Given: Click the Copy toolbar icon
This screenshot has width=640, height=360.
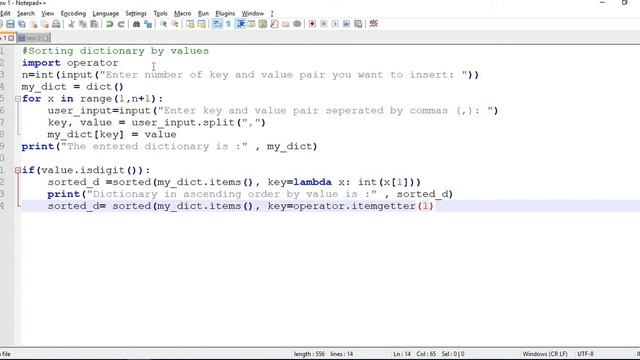Looking at the screenshot, I should tap(83, 24).
